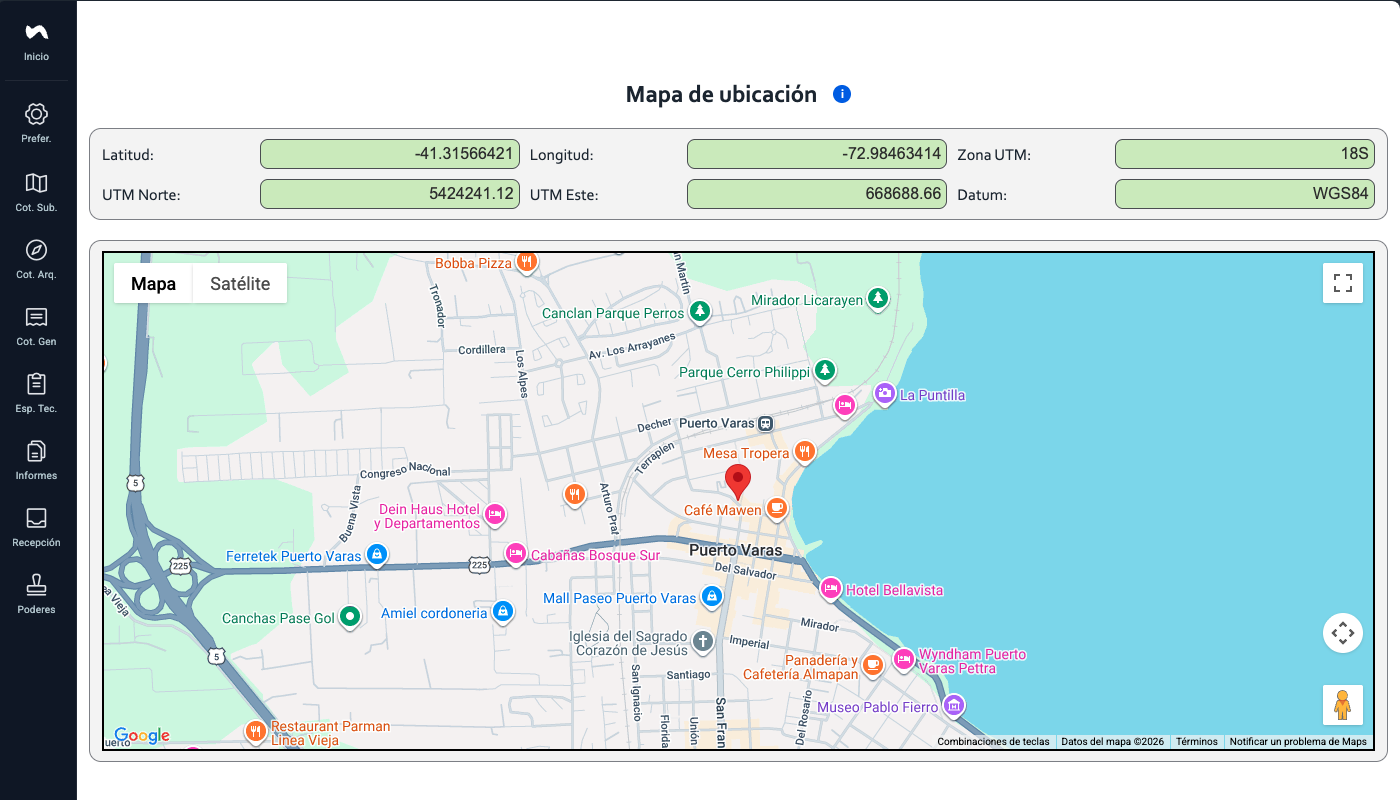The height and width of the screenshot is (800, 1400).
Task: Click Datos del mapa ©2026 text
Action: (1113, 742)
